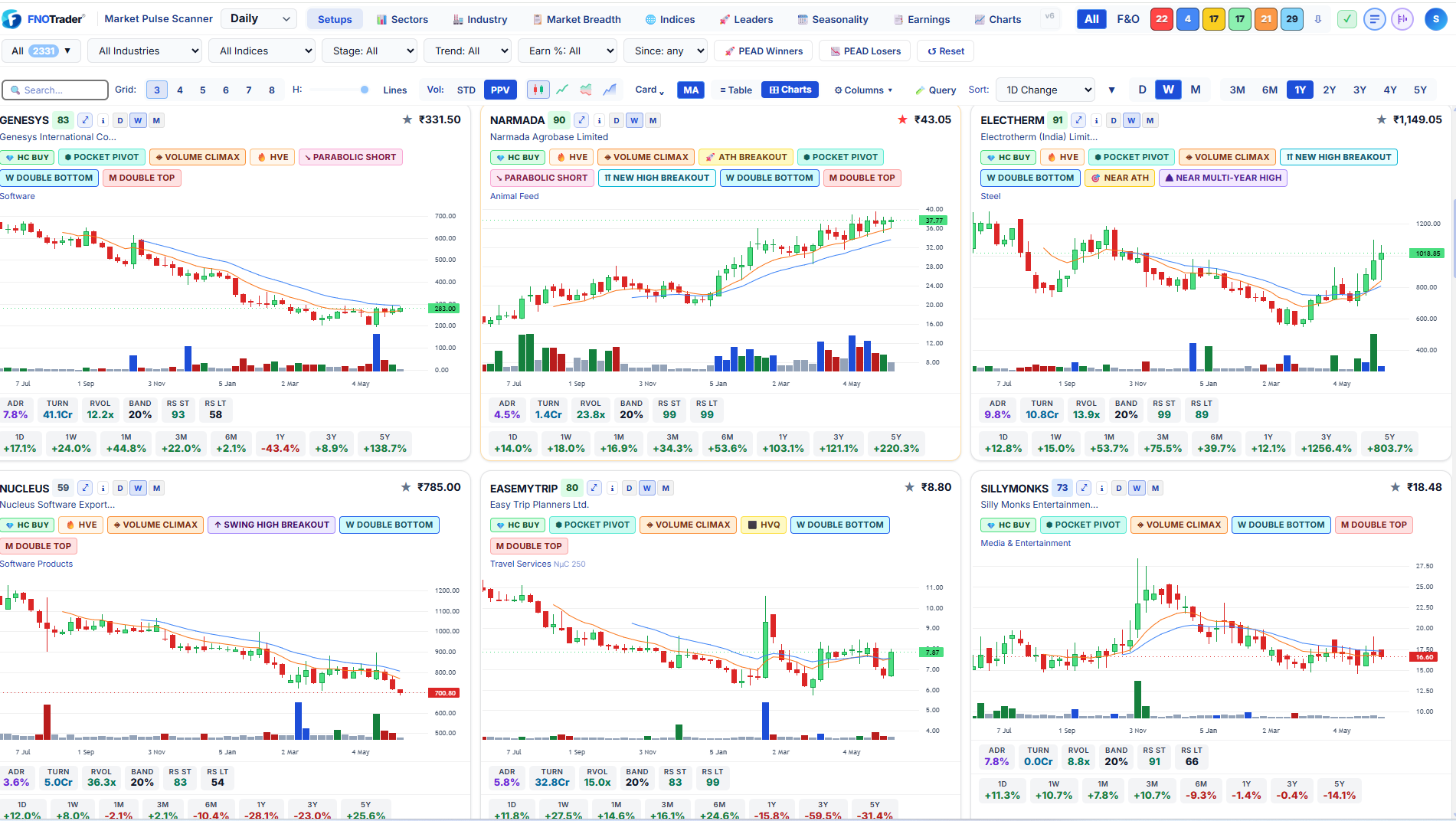Image resolution: width=1456 pixels, height=821 pixels.
Task: Set ELECTHERM card to Monthly (M)
Action: (x=1150, y=120)
